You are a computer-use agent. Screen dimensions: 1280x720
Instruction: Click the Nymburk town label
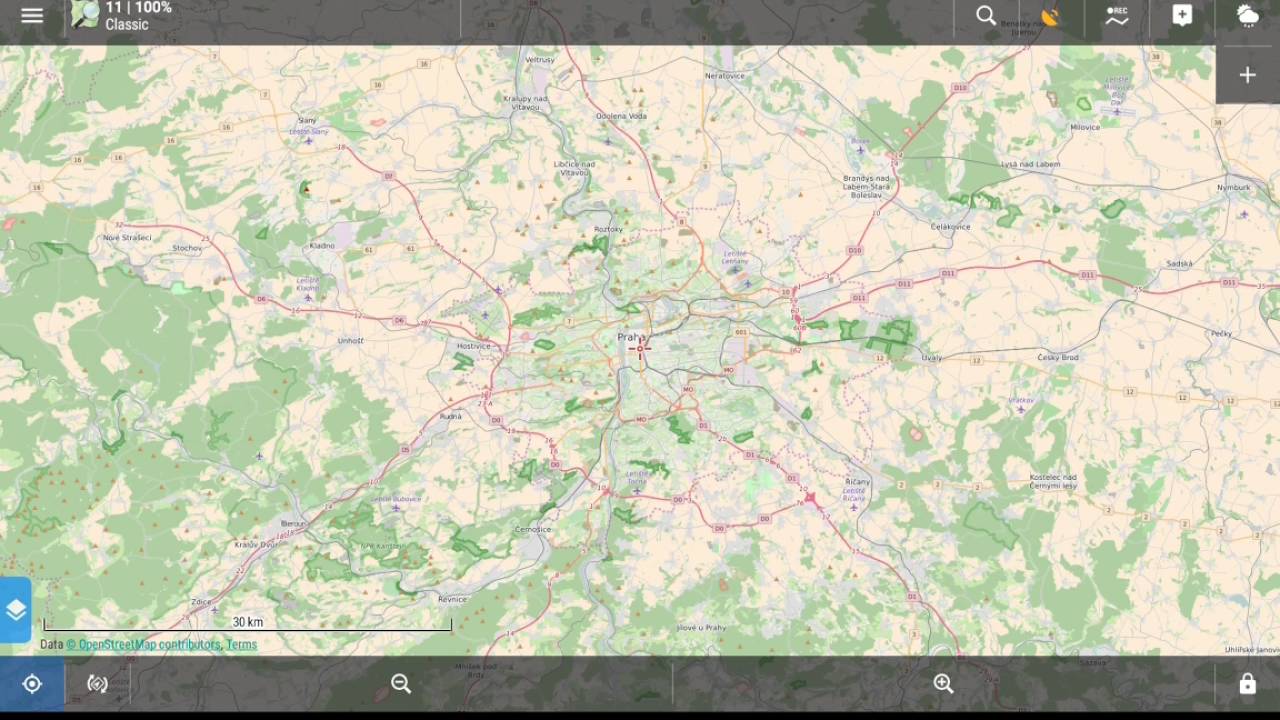click(x=1234, y=188)
